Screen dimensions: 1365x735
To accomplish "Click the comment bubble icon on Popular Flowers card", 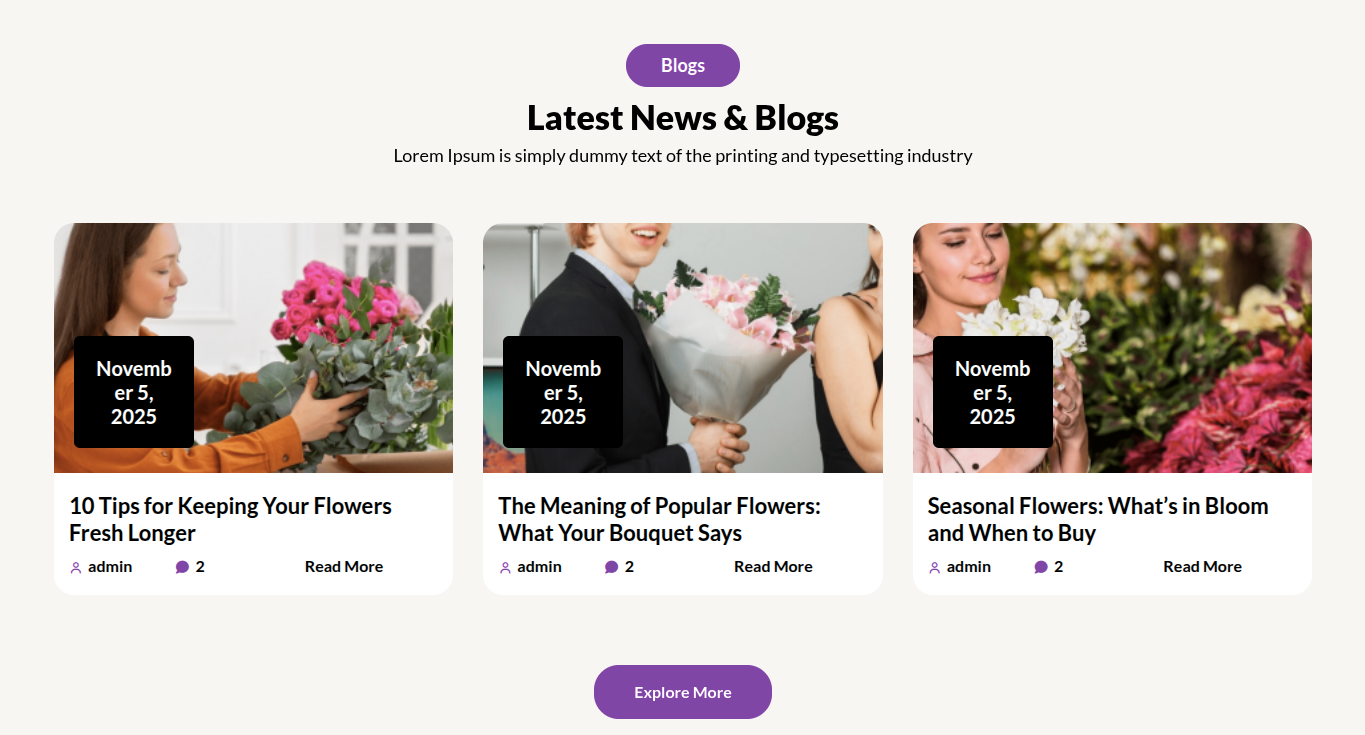I will (611, 567).
